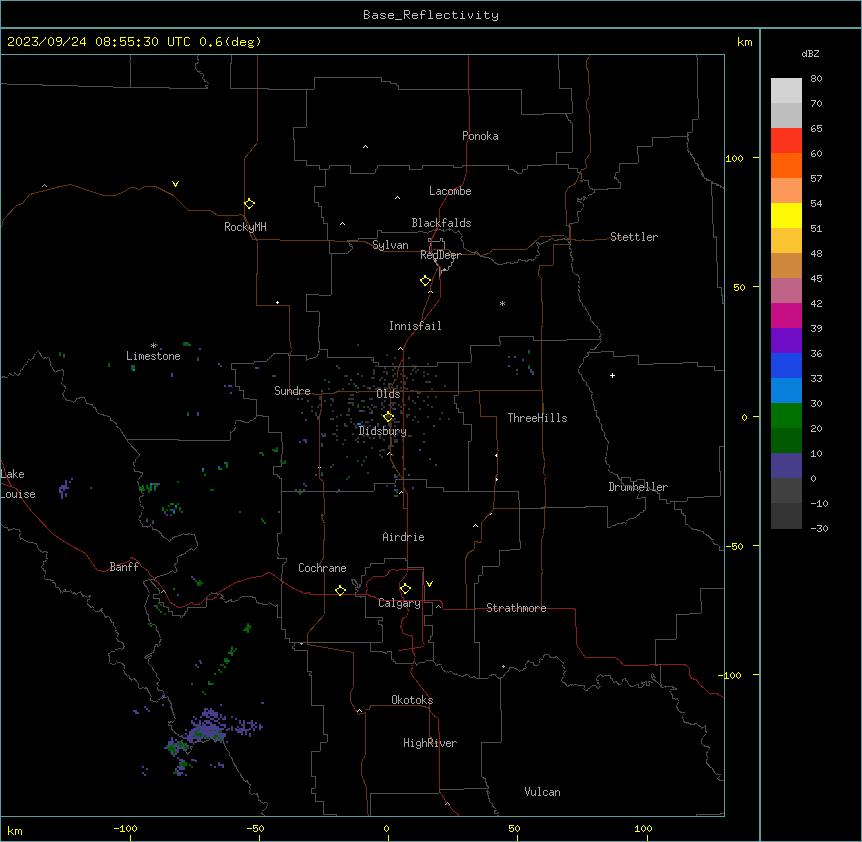Select the Olds city label
This screenshot has height=842, width=862.
point(388,394)
